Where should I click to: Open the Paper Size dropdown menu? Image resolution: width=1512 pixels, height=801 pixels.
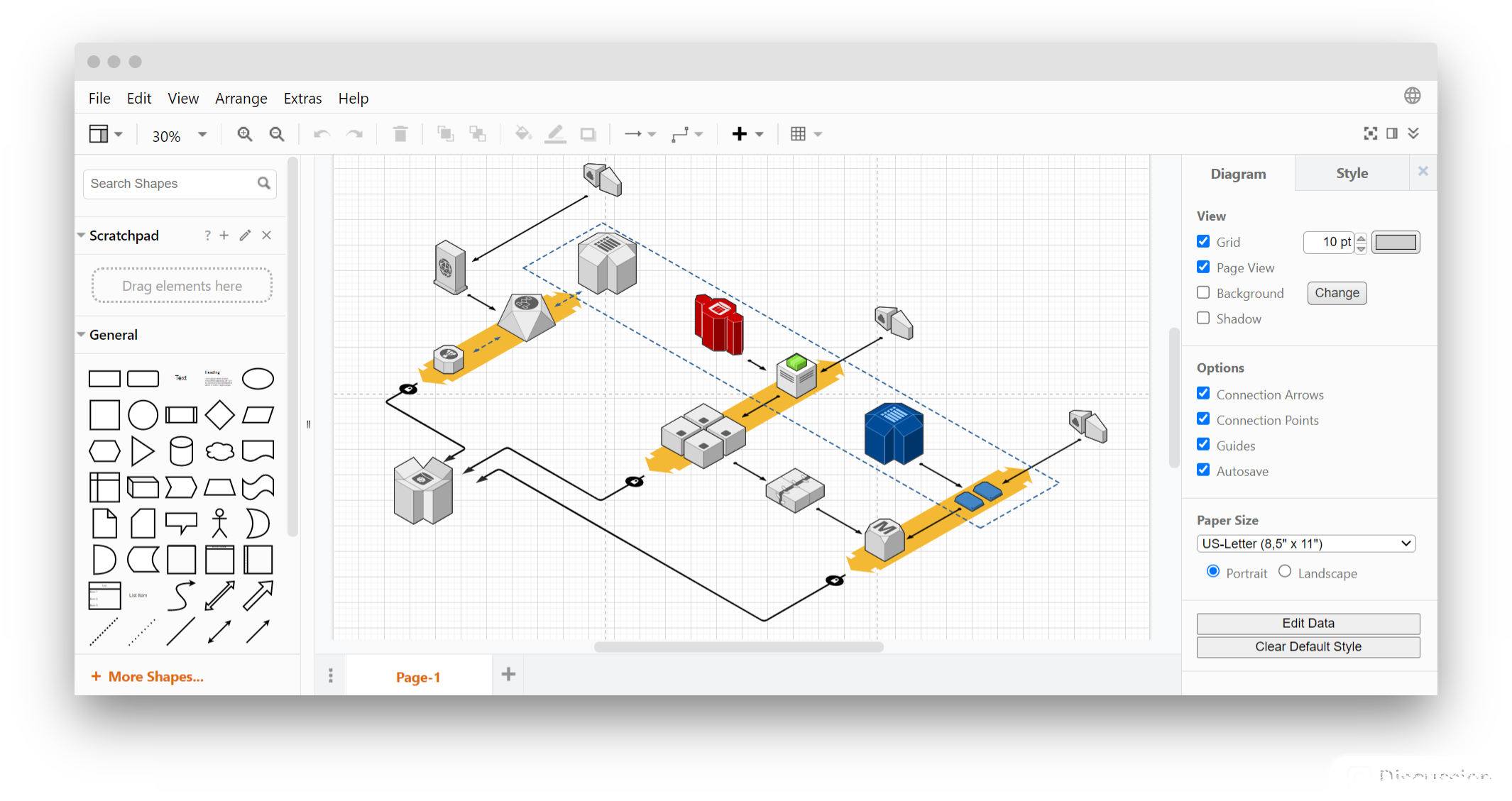pos(1307,543)
